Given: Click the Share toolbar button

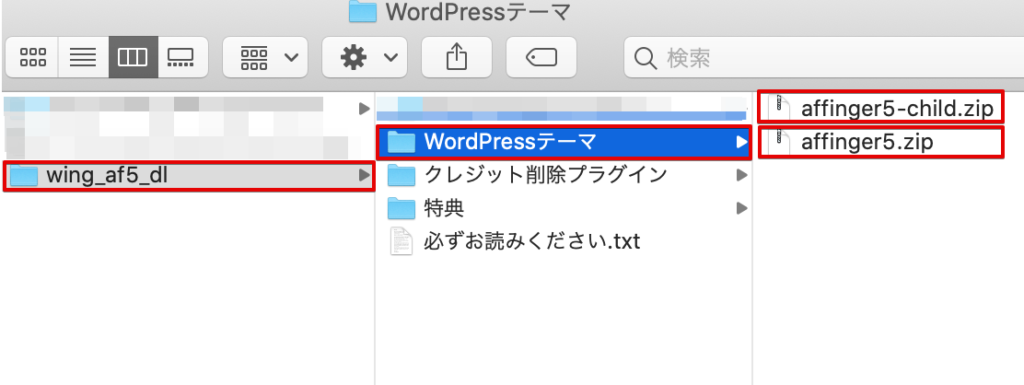Looking at the screenshot, I should click(456, 57).
